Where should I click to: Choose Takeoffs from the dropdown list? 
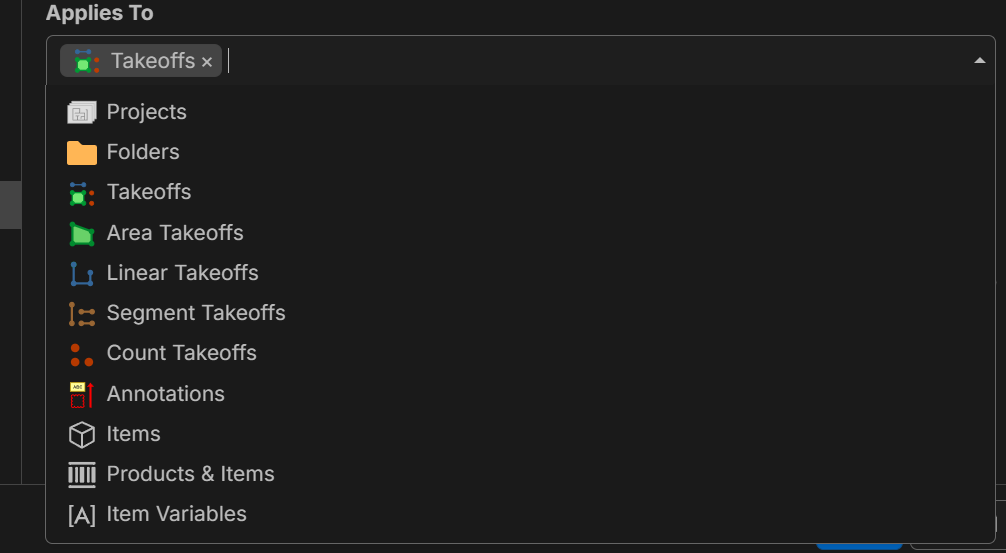[x=148, y=192]
